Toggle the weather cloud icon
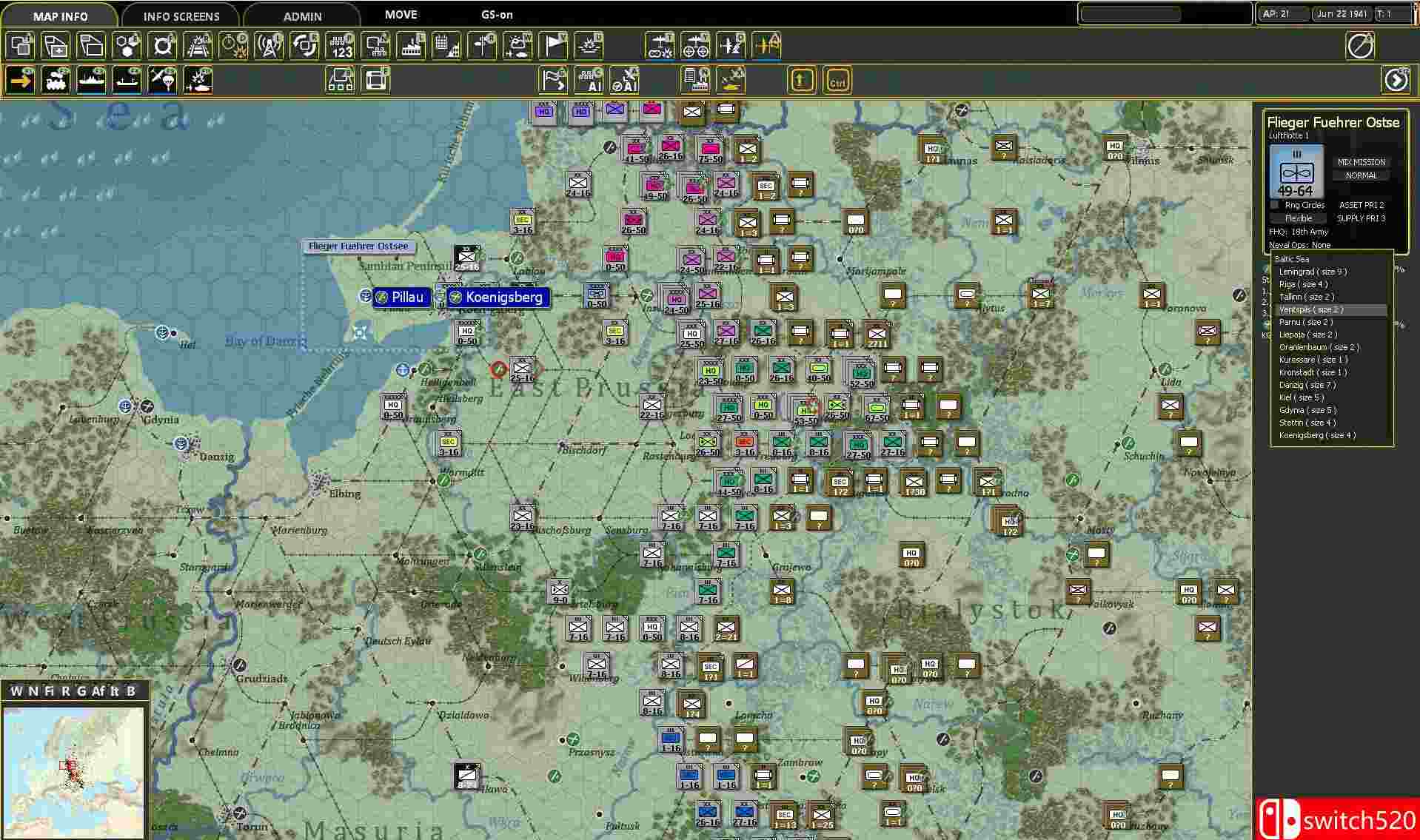Screen dimensions: 1420x840 pyautogui.click(x=518, y=46)
